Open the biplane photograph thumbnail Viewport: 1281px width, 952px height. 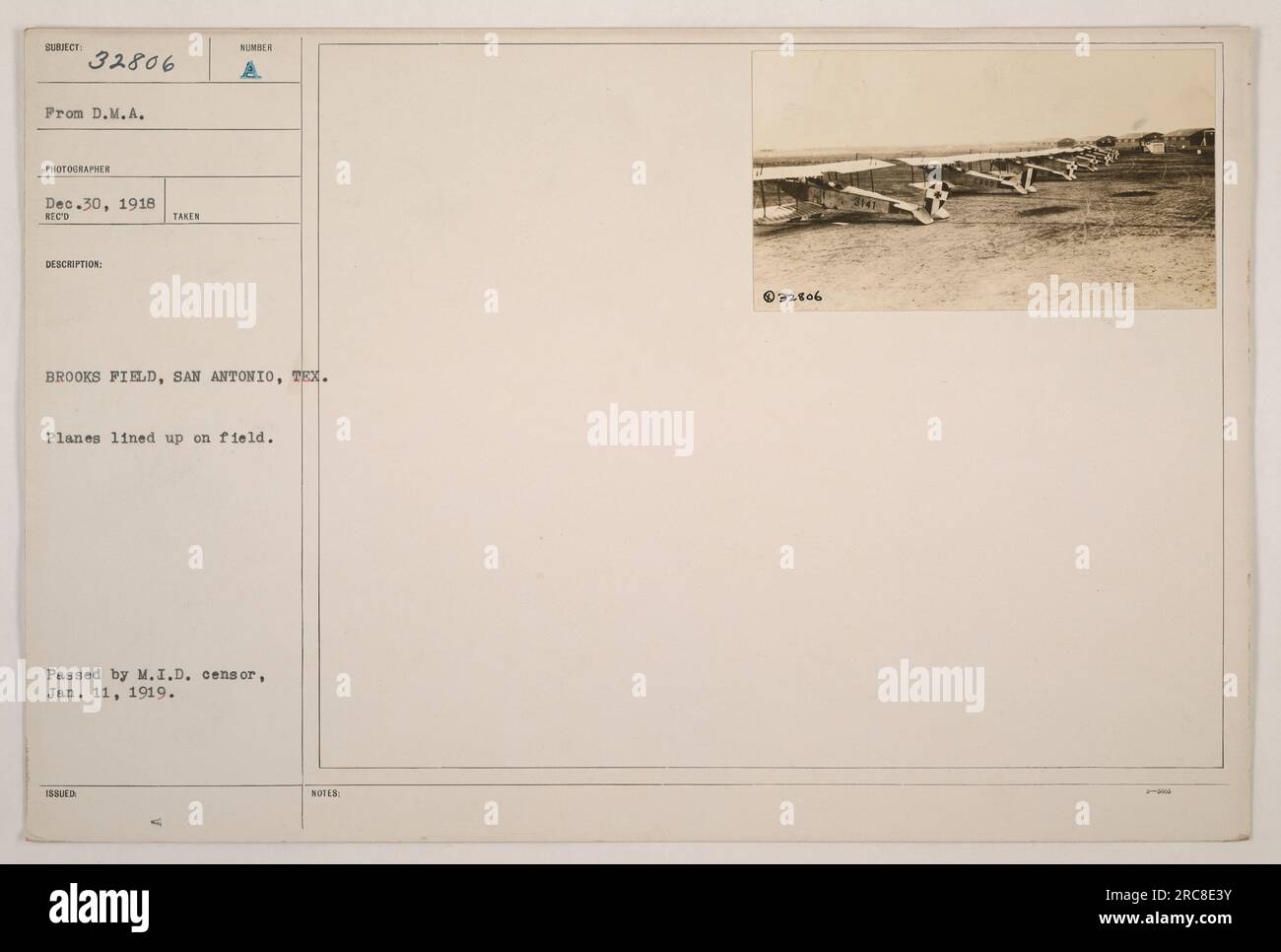coord(983,179)
